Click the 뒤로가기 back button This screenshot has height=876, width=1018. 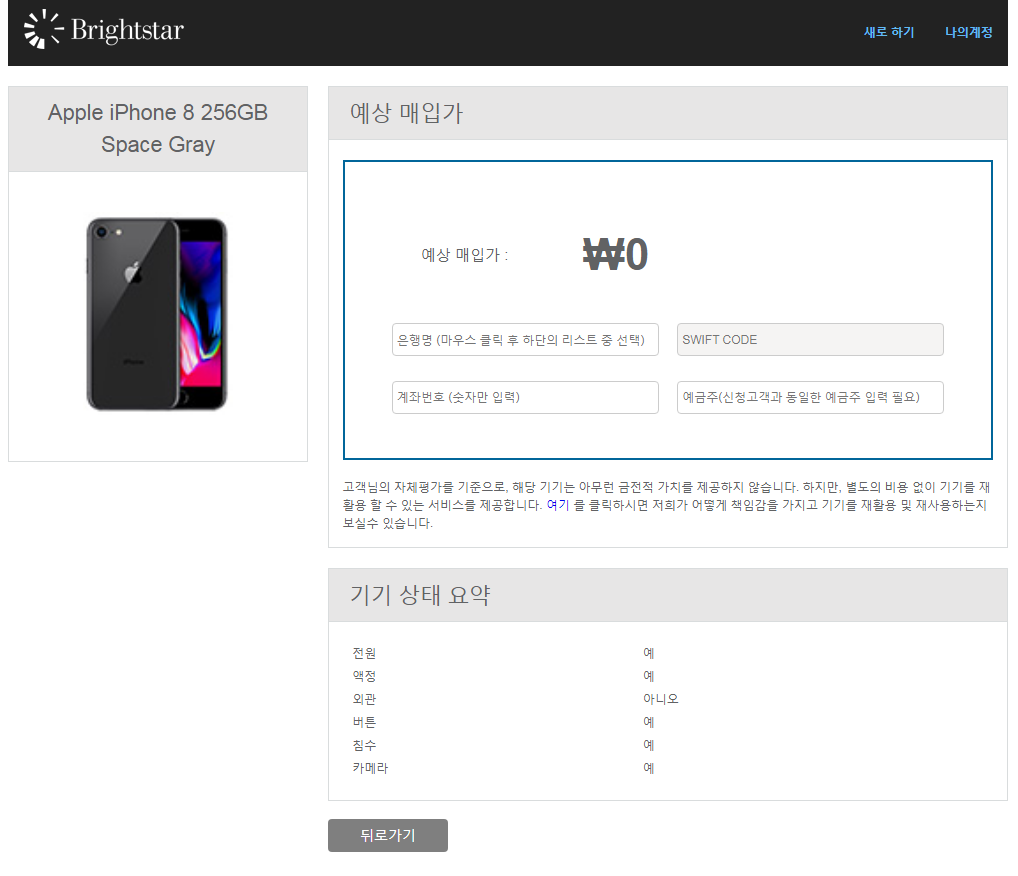tap(388, 835)
